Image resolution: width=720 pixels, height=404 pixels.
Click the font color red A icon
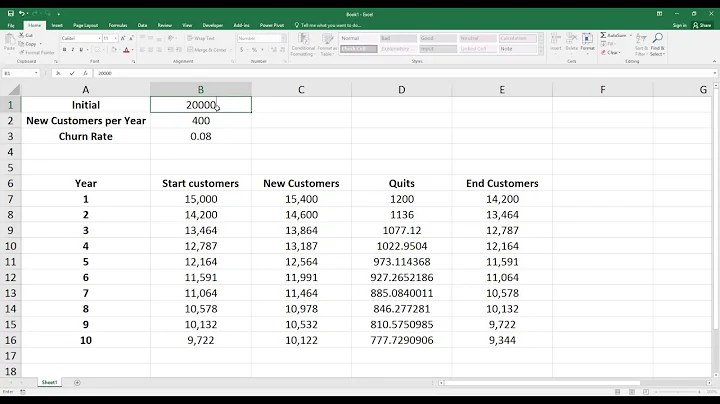126,50
